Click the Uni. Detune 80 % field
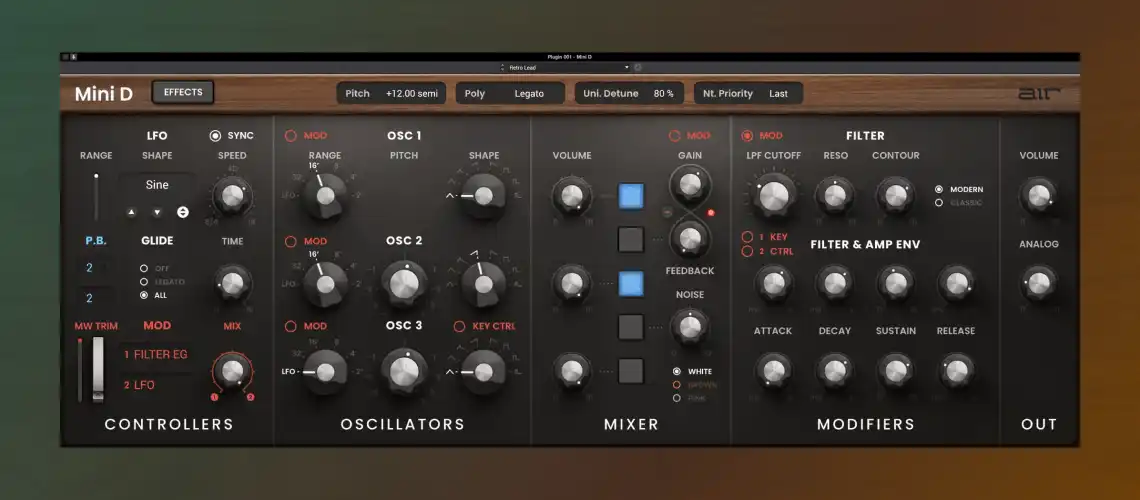 pyautogui.click(x=630, y=93)
